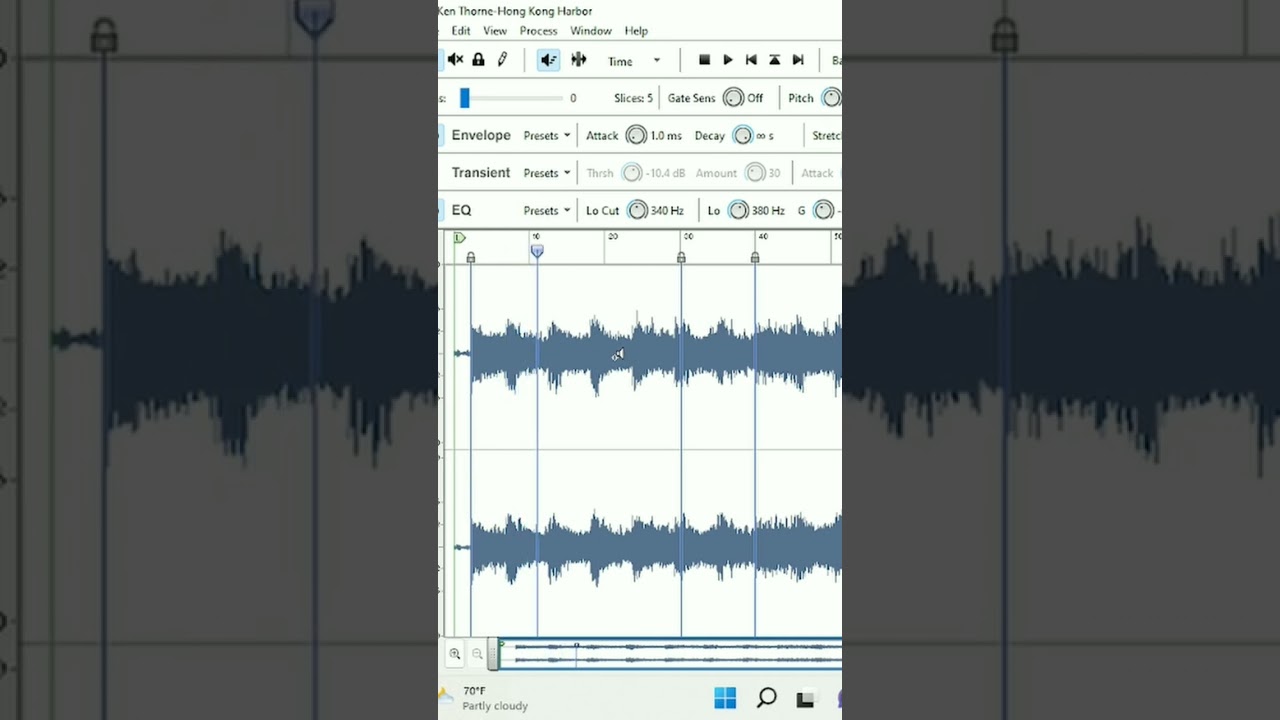
Task: Click the Lo "380 Hz" value
Action: tap(768, 211)
